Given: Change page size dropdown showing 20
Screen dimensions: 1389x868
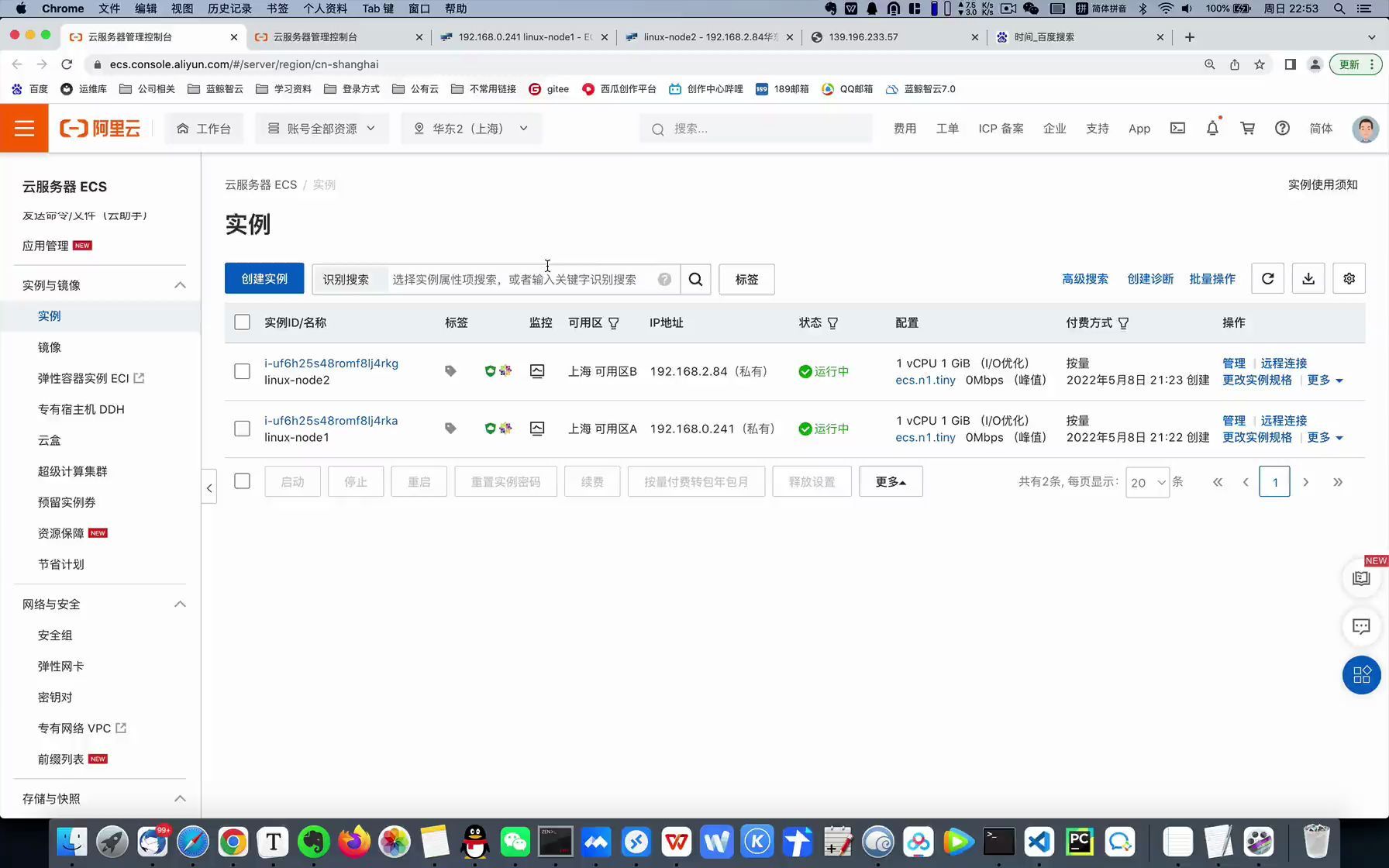Looking at the screenshot, I should 1147,482.
